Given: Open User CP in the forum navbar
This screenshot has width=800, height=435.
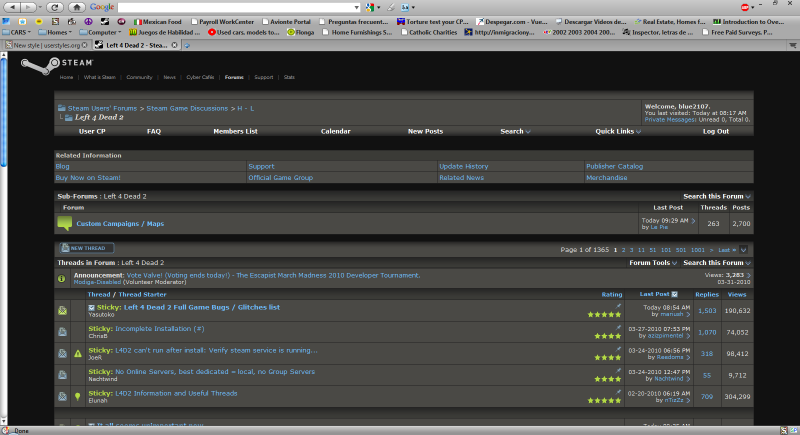Looking at the screenshot, I should tap(92, 132).
